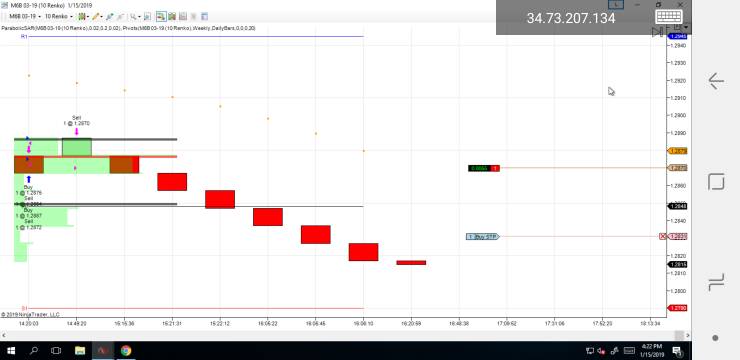Open the chart properties icon
740x360 pixels.
pyautogui.click(x=204, y=17)
